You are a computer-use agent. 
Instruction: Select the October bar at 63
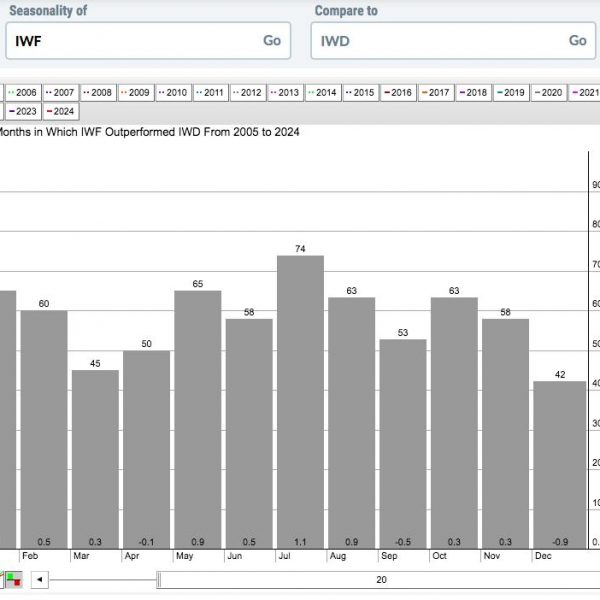click(x=454, y=423)
